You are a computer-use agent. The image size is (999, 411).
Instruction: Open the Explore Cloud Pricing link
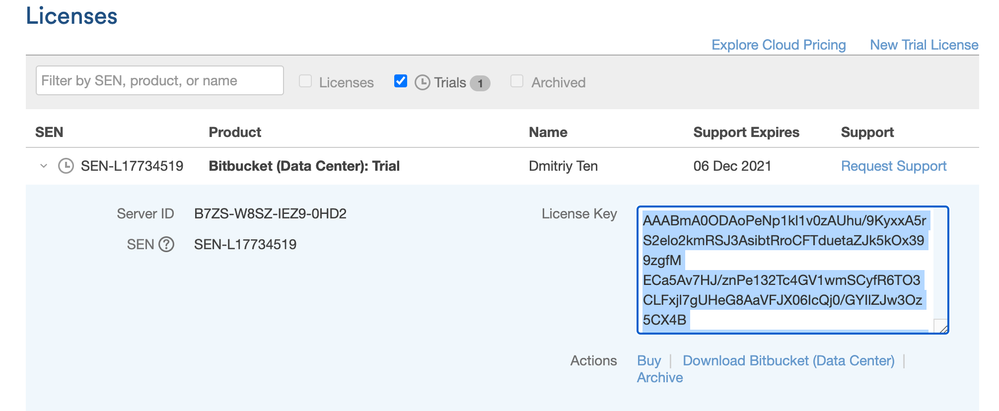coord(779,45)
